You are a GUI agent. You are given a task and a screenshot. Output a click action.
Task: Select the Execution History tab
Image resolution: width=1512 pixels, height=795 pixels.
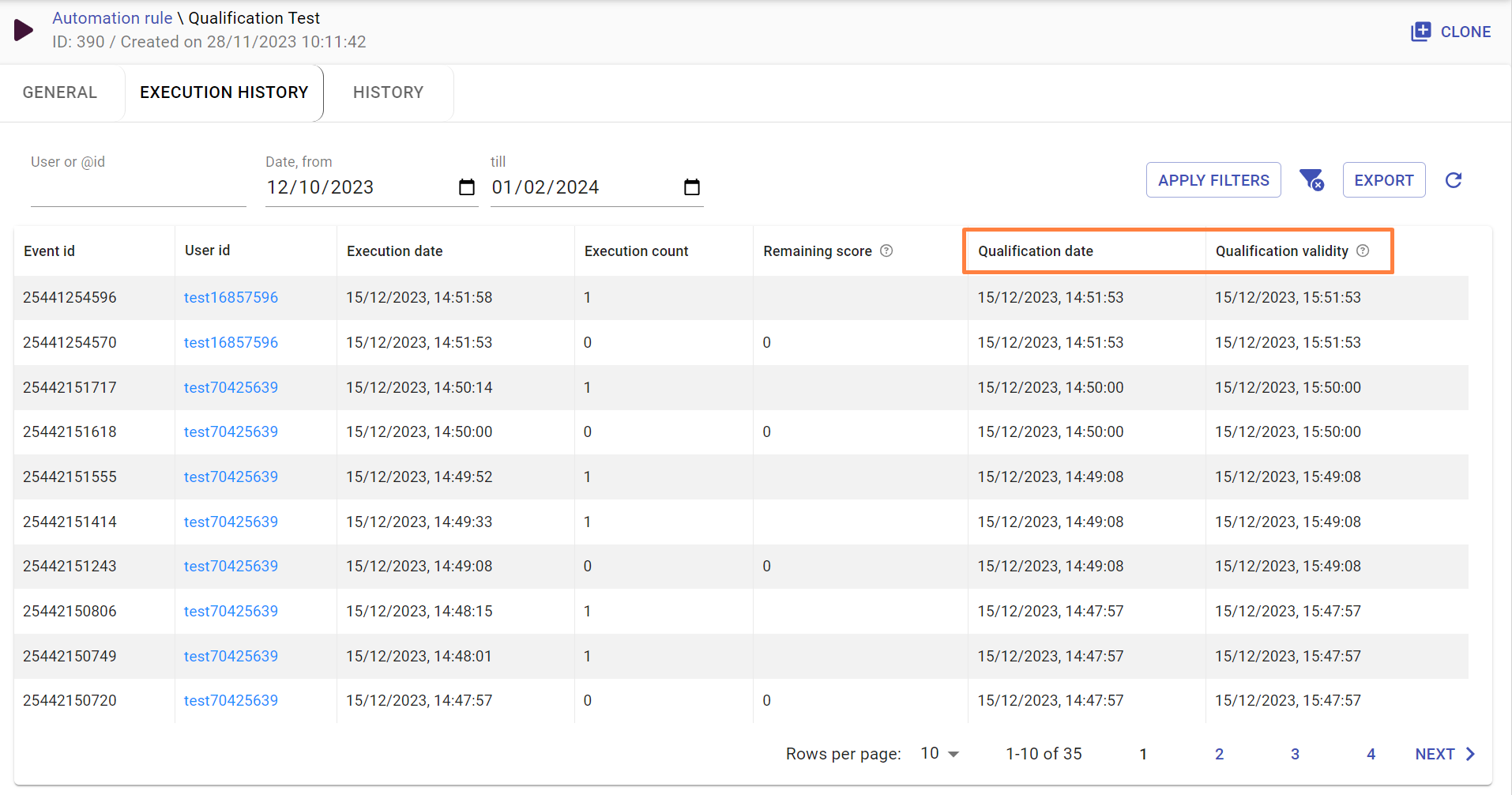pos(224,92)
